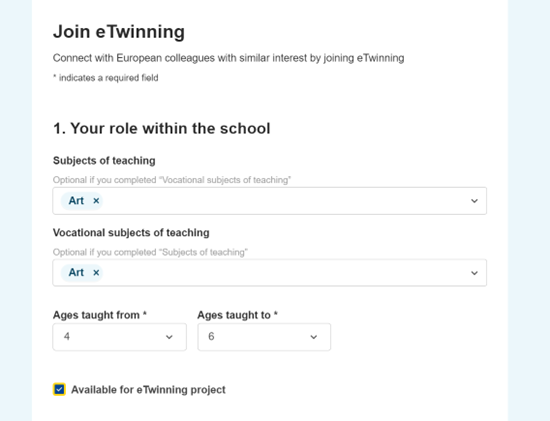Focus the Vocational subjects multi-select field

pyautogui.click(x=269, y=273)
